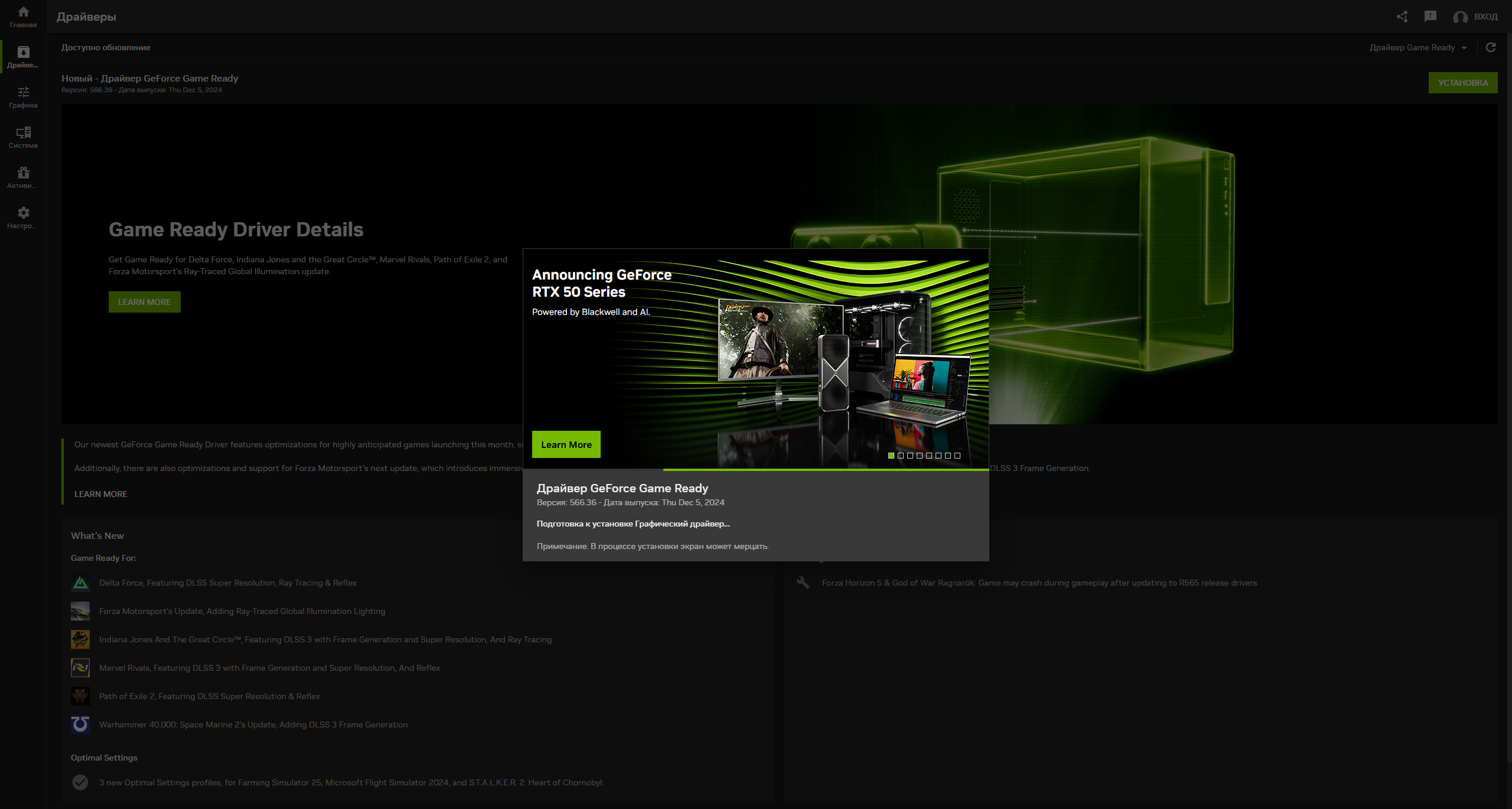Select the seventh carousel dot in banner
This screenshot has width=1512, height=809.
coord(948,456)
